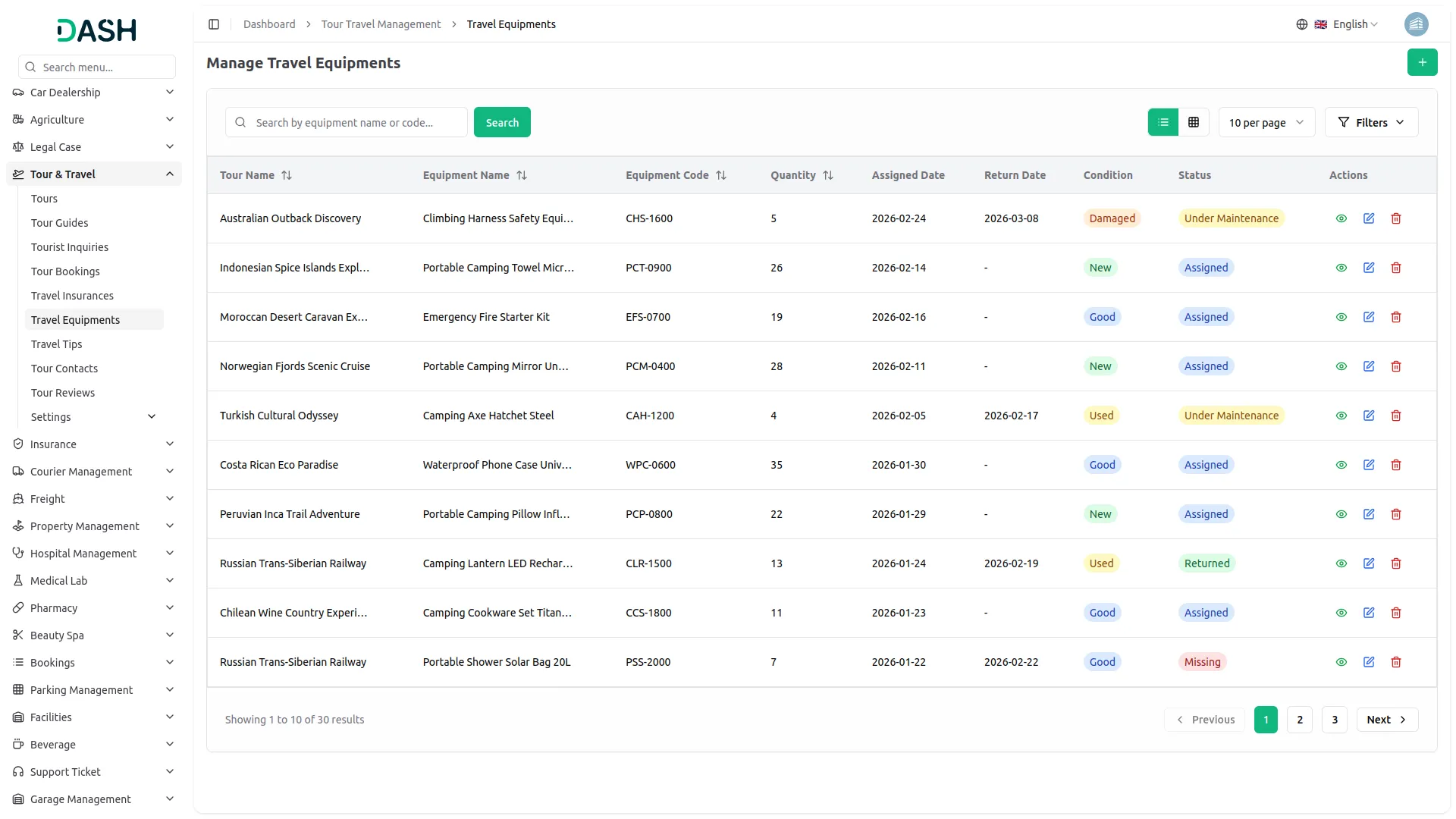Toggle the sidebar collapse icon
1456x819 pixels.
(214, 24)
